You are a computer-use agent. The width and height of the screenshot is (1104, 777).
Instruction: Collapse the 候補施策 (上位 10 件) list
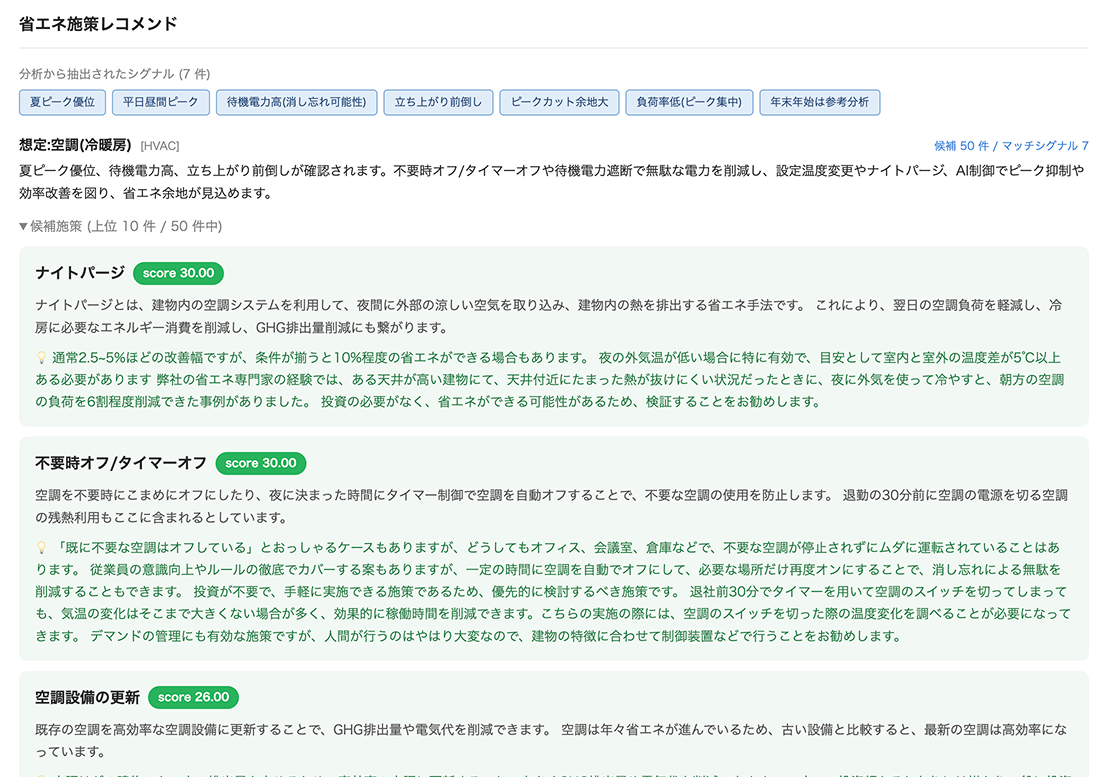point(120,226)
